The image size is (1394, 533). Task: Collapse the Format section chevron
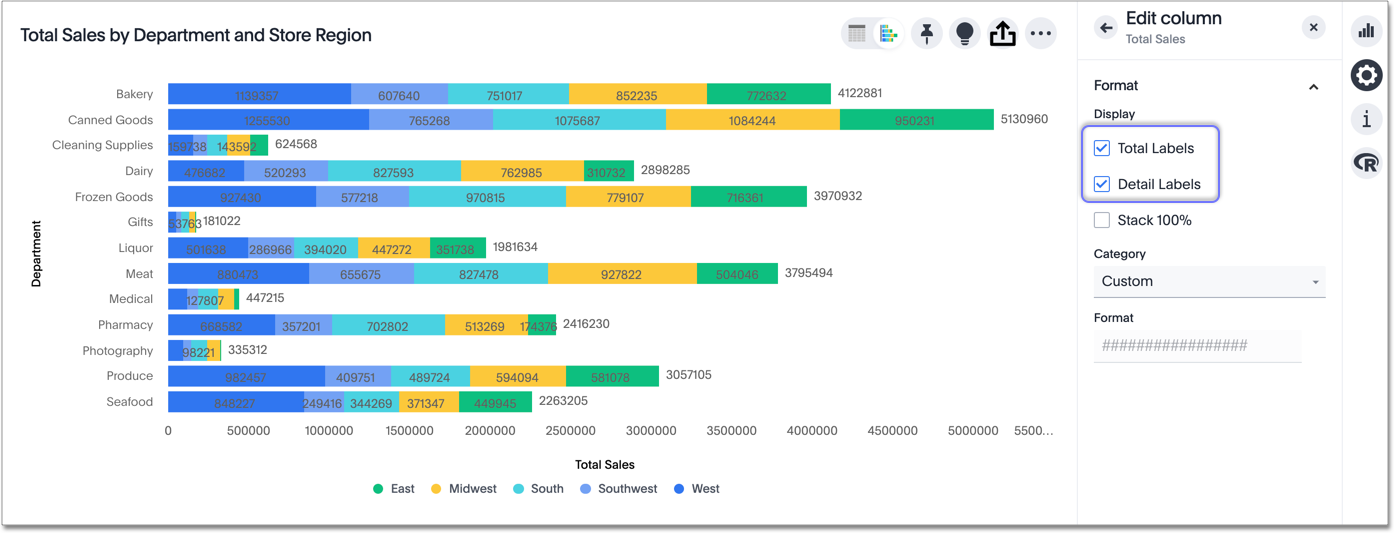(1313, 87)
